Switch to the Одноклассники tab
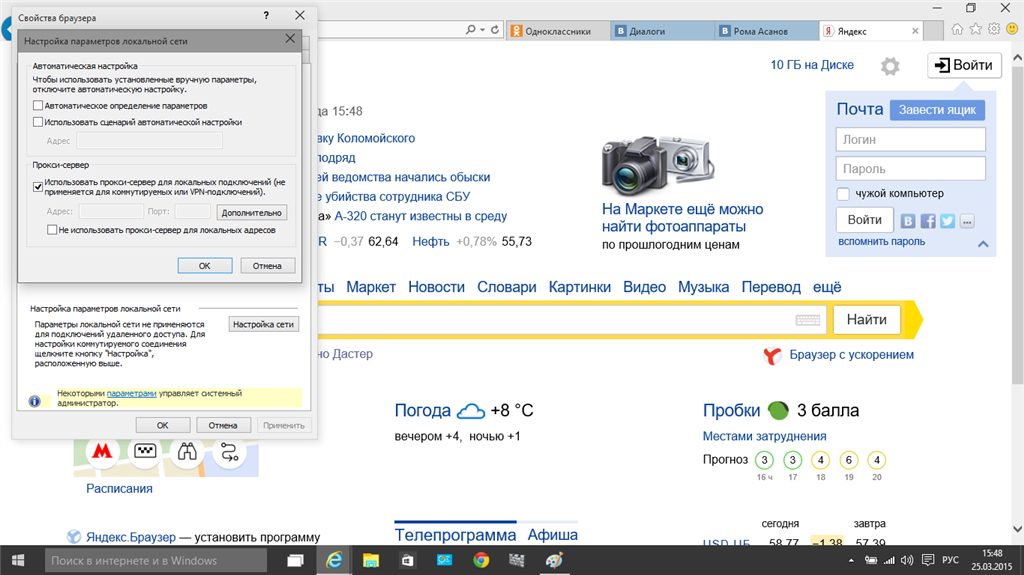The height and width of the screenshot is (575, 1024). pyautogui.click(x=558, y=31)
